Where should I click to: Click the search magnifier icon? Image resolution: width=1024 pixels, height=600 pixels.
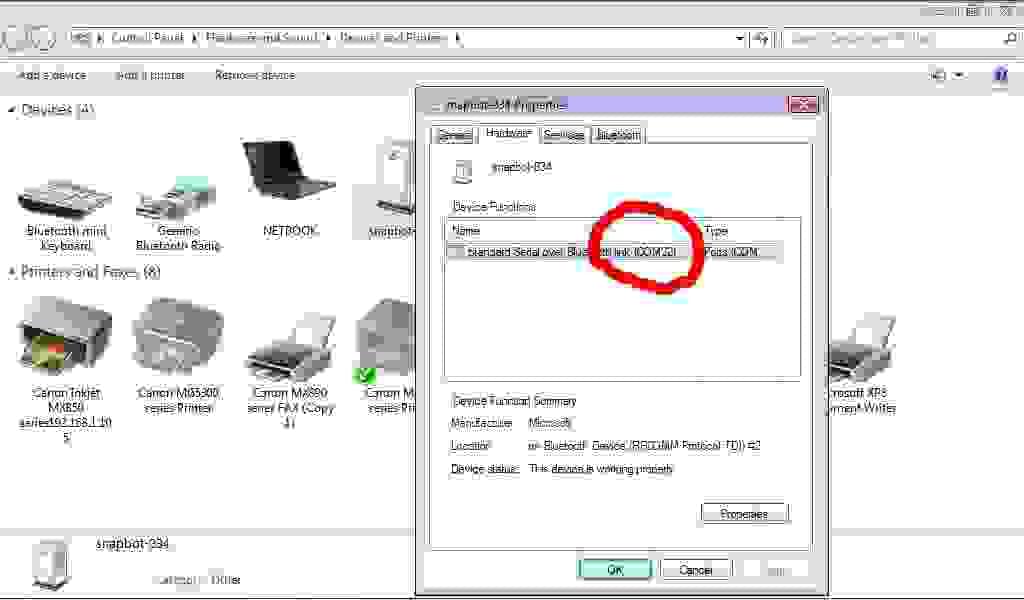(1011, 39)
